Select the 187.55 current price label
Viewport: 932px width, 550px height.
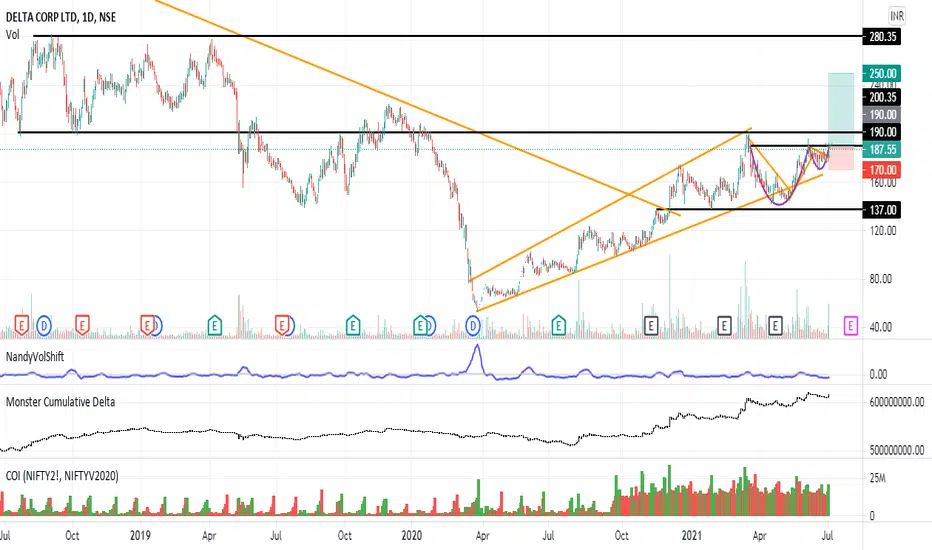882,149
